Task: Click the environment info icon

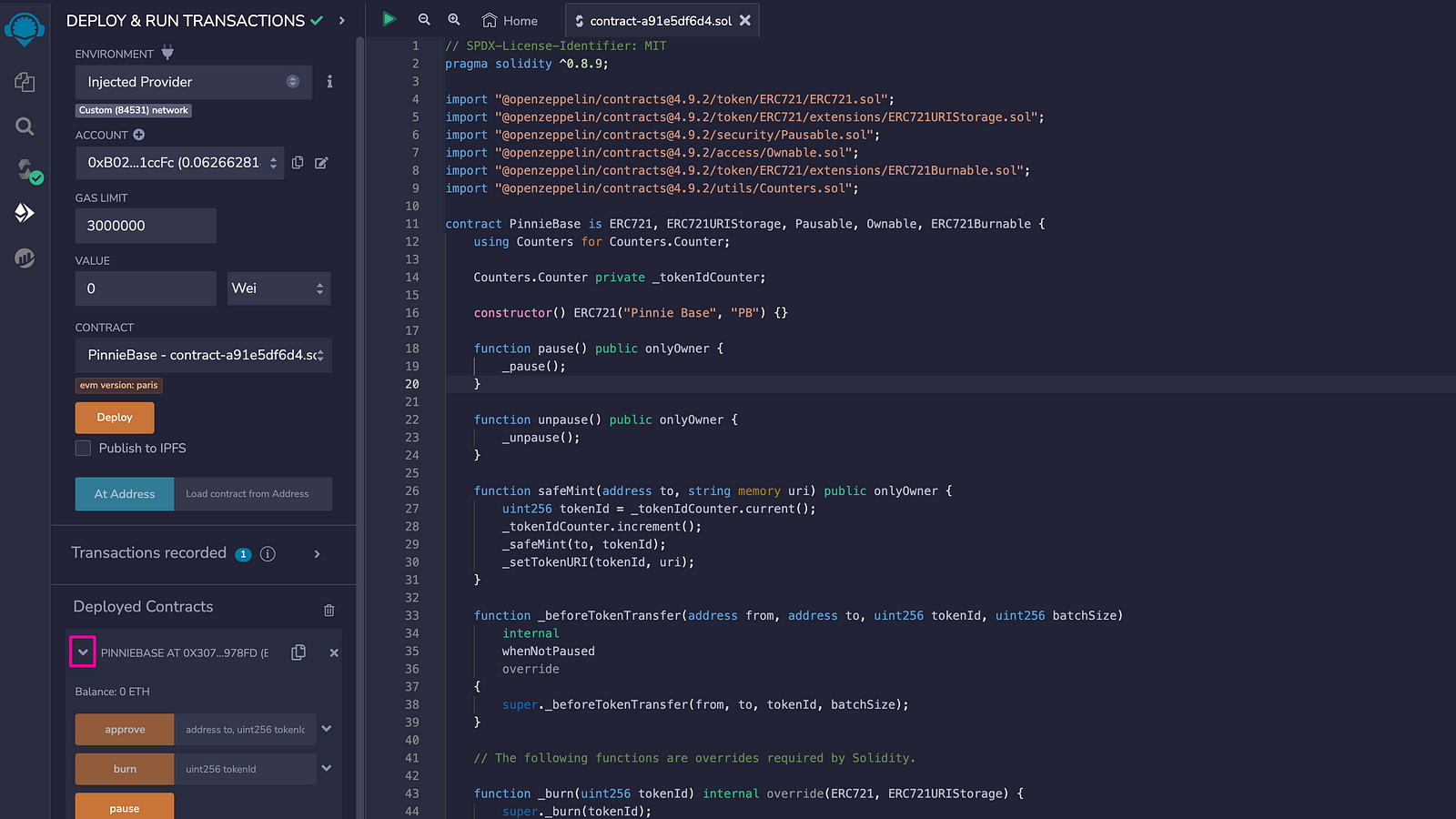Action: pos(329,82)
